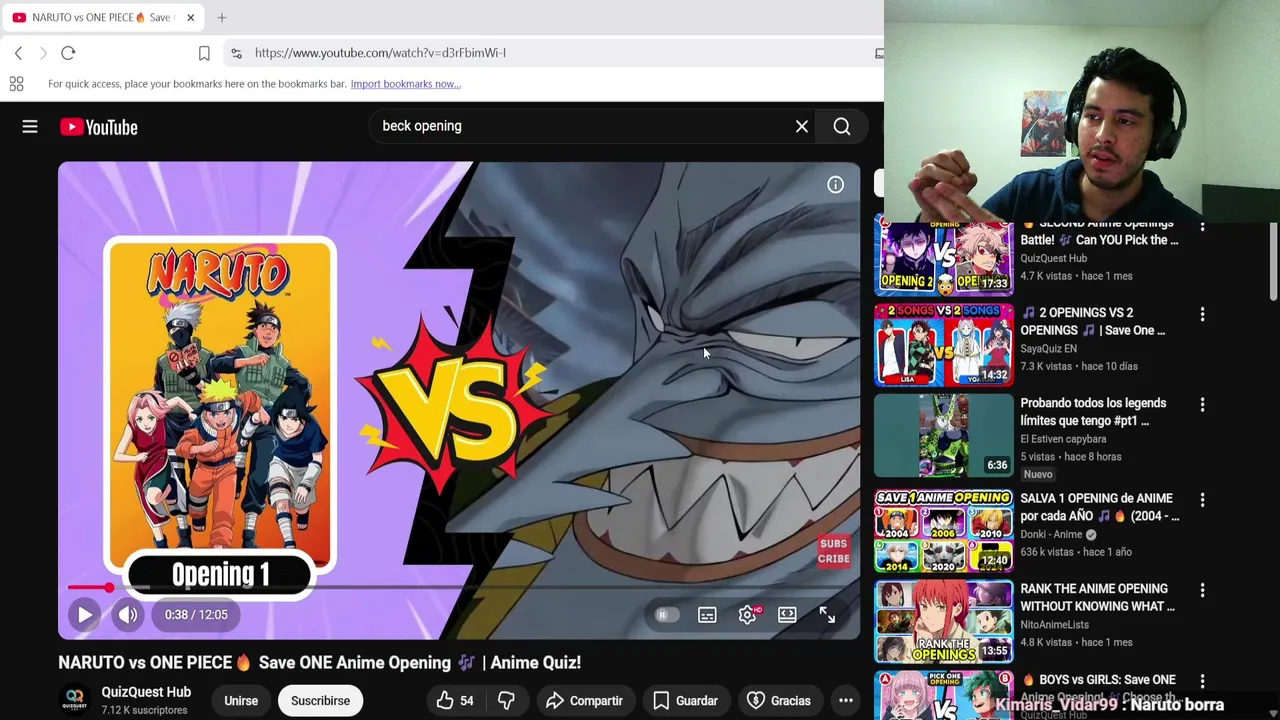Open a new browser tab with plus

coord(222,17)
